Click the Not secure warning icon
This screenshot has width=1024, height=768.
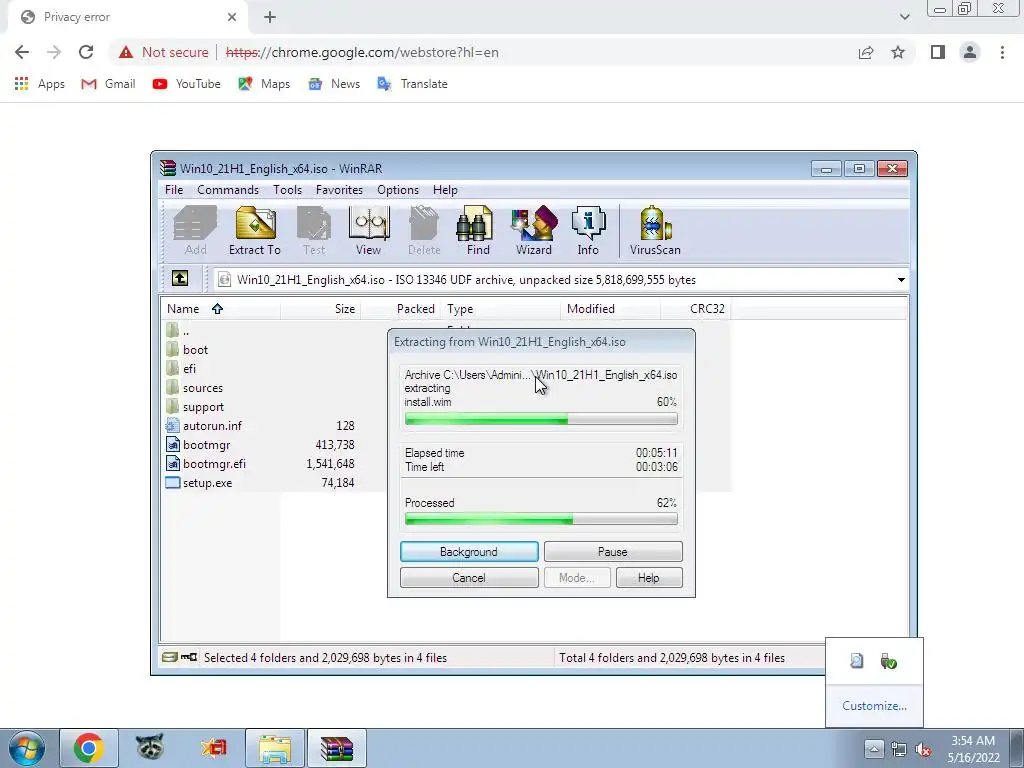click(126, 52)
